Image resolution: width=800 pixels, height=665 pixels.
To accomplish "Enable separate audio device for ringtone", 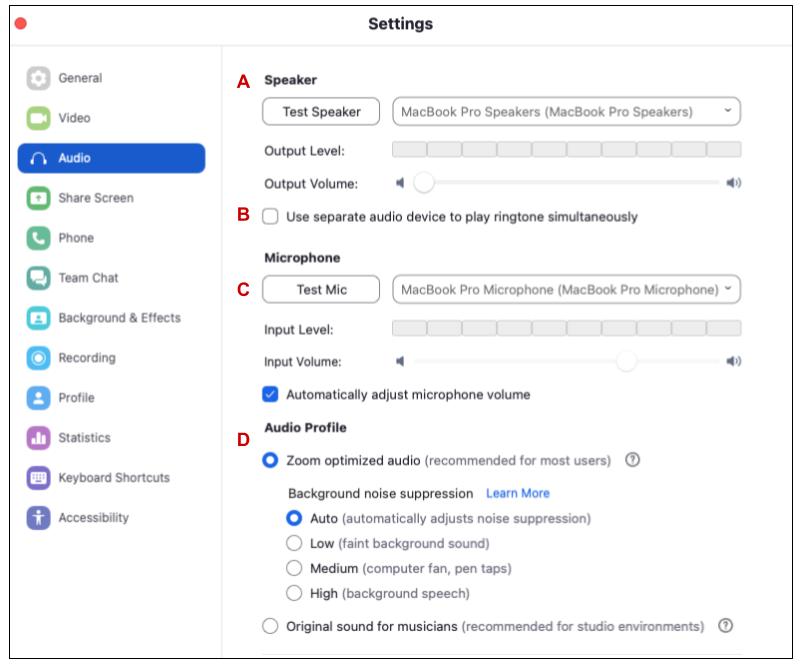I will tap(270, 216).
